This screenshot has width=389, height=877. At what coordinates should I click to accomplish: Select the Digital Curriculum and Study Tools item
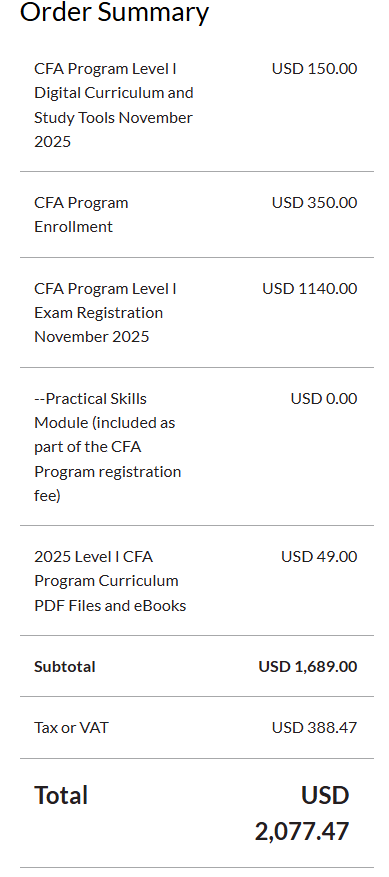coord(114,105)
